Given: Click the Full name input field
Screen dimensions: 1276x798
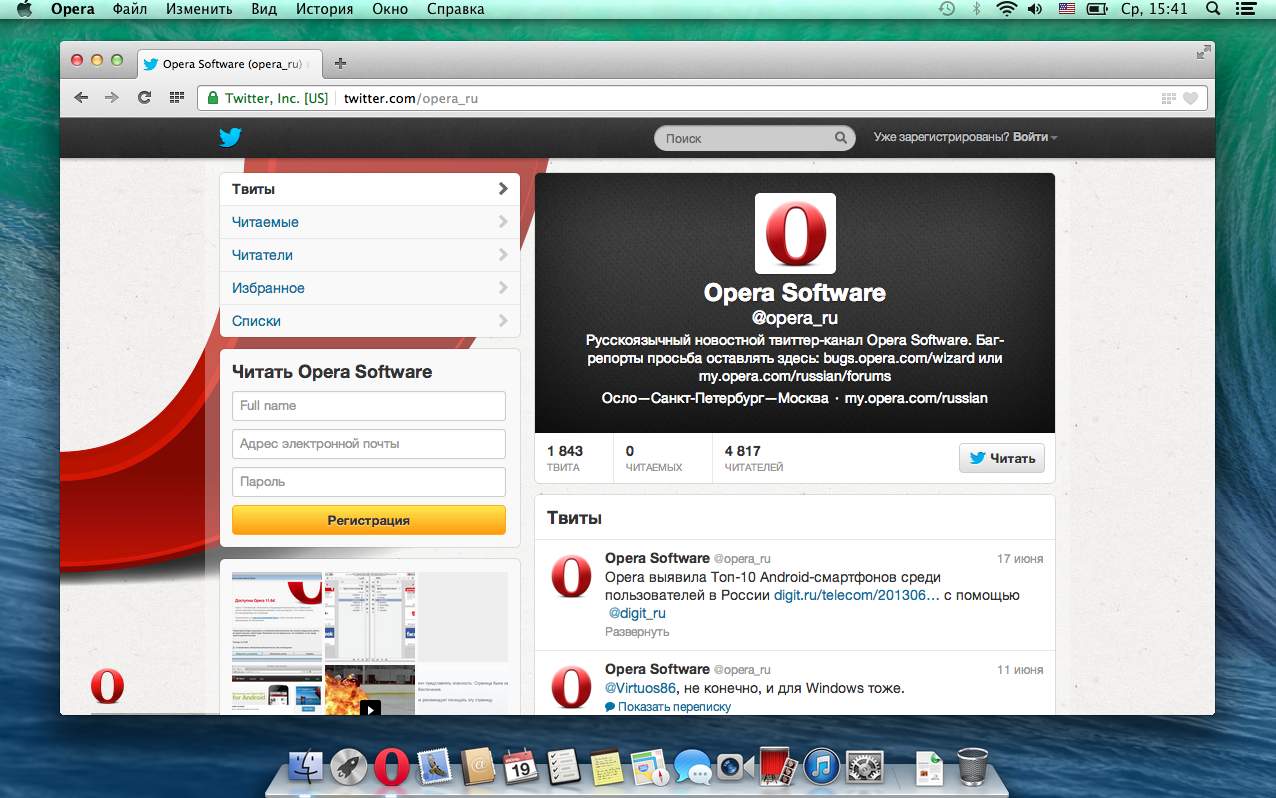Looking at the screenshot, I should 369,406.
